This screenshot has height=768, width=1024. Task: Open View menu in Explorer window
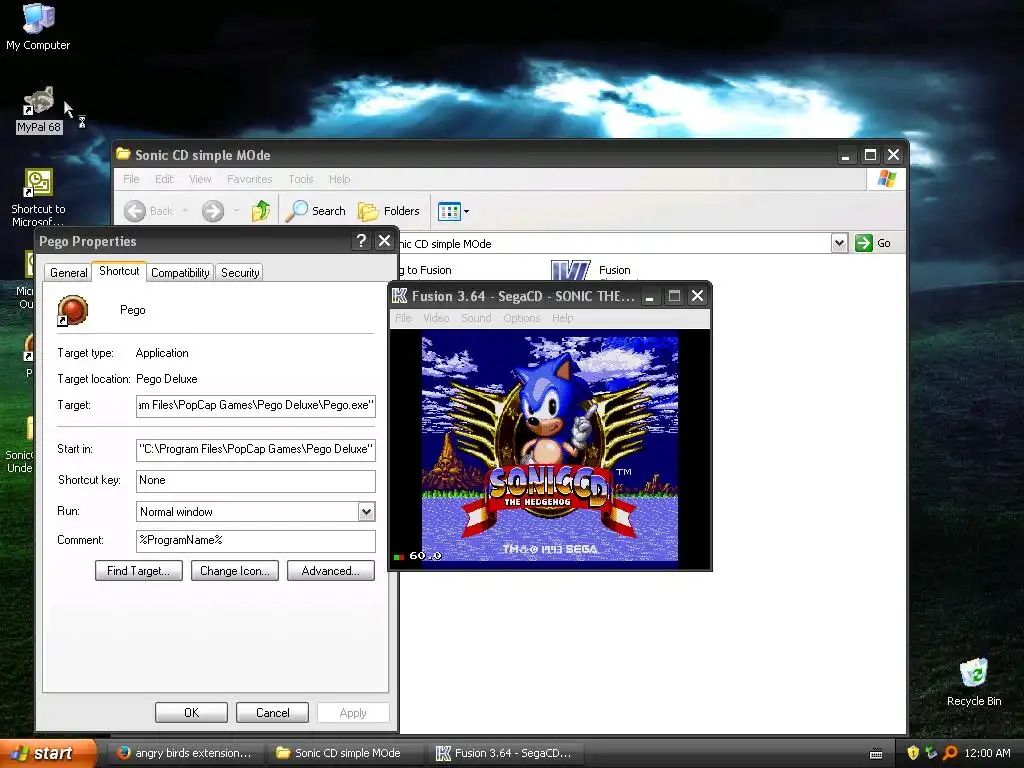pyautogui.click(x=200, y=179)
